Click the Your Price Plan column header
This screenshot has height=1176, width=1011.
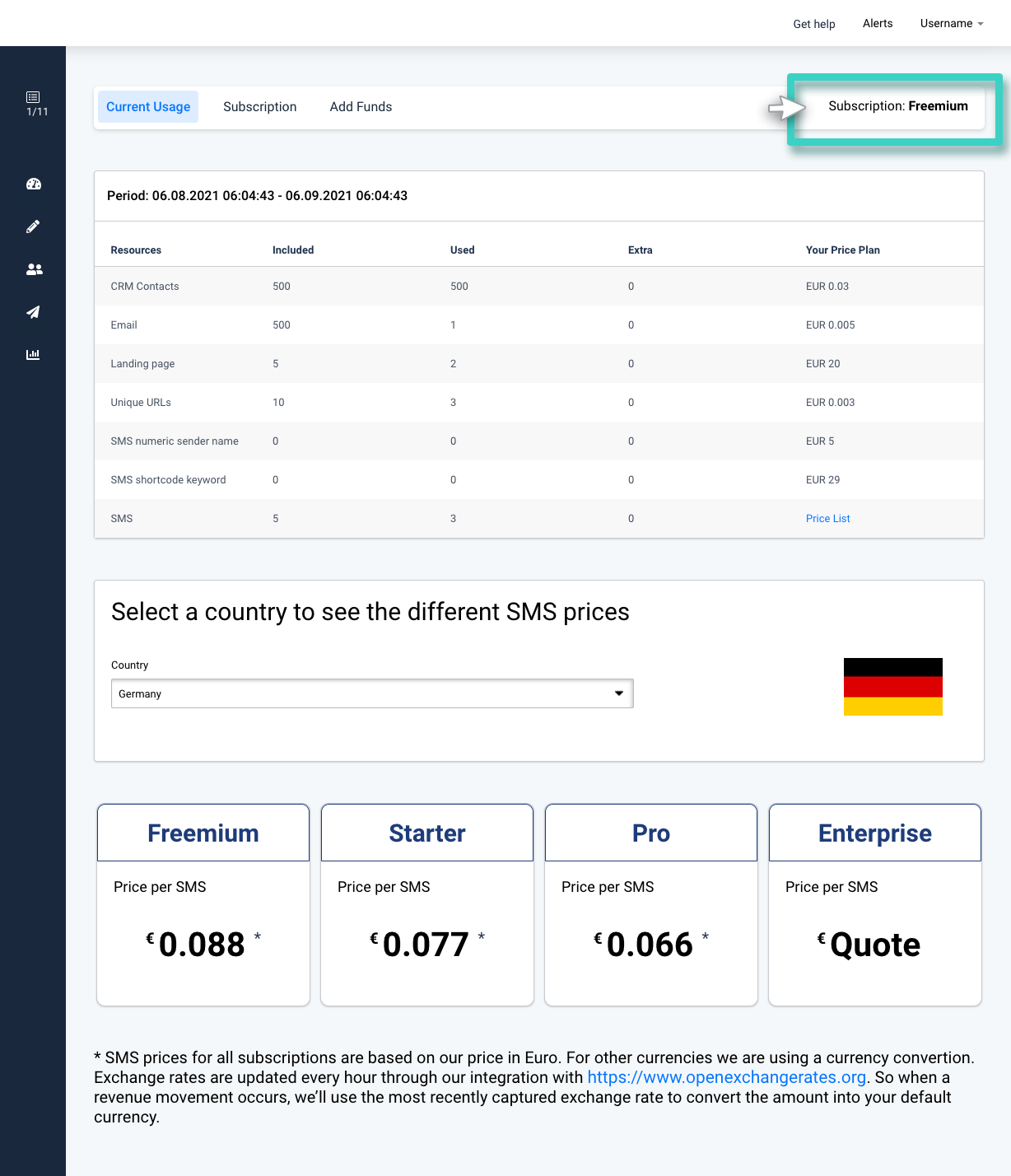843,250
